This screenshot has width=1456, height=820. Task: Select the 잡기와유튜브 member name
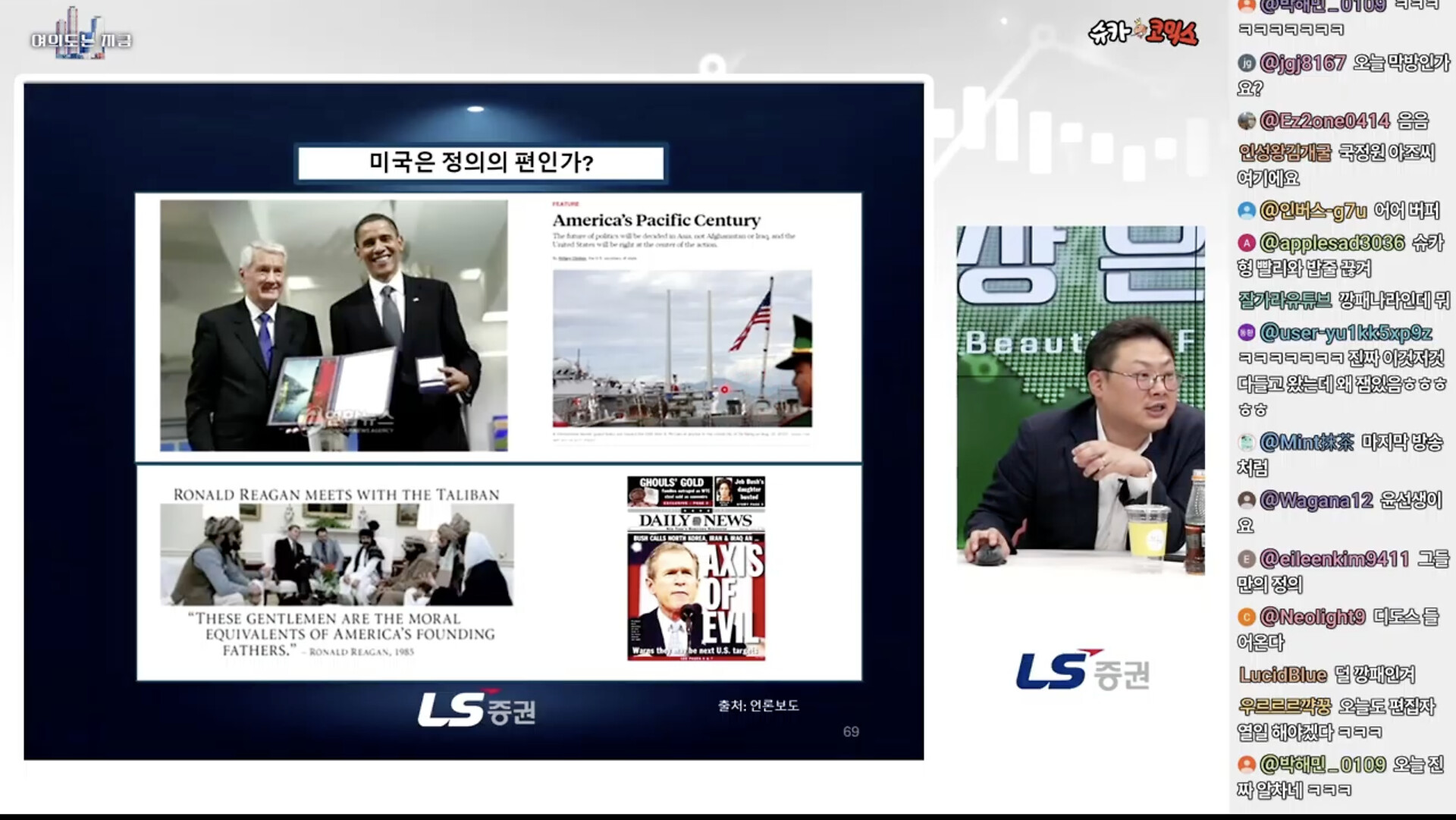pos(1284,300)
